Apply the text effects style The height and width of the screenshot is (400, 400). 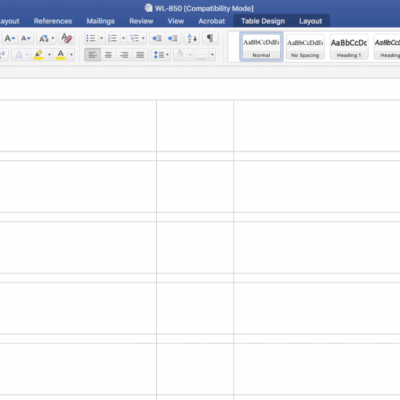19,55
